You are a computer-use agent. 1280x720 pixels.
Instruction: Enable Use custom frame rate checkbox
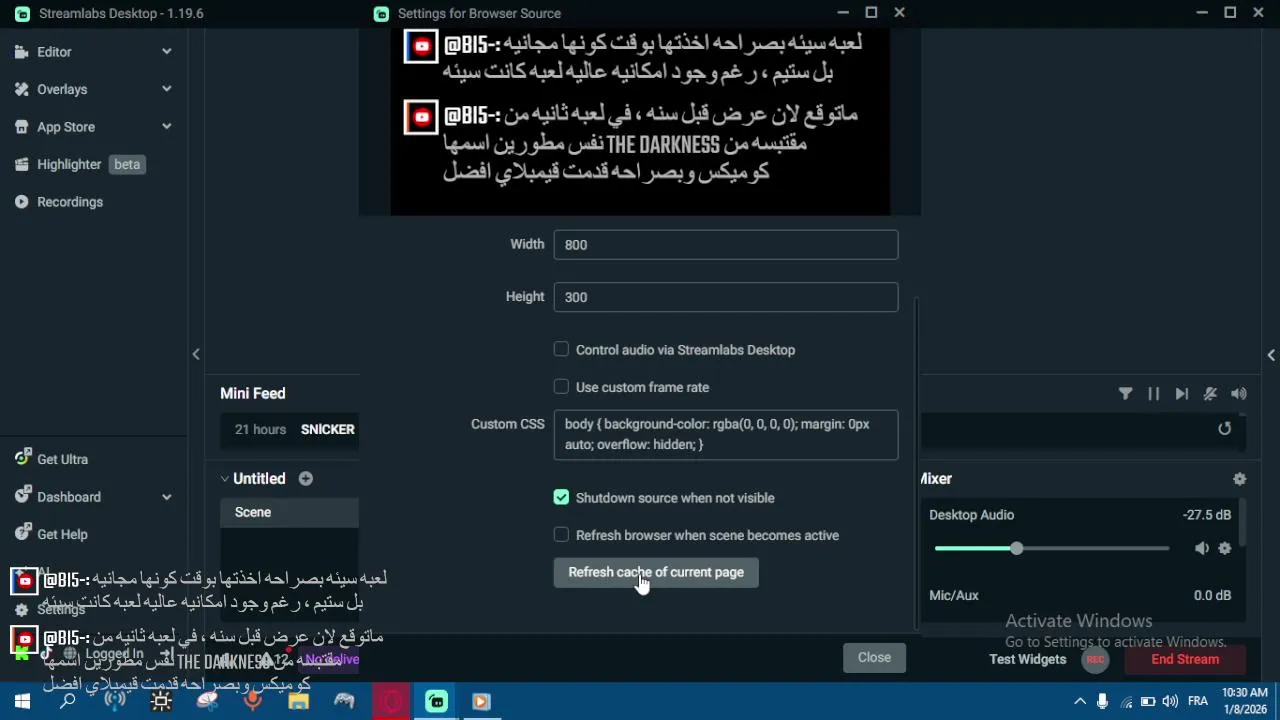pos(561,387)
